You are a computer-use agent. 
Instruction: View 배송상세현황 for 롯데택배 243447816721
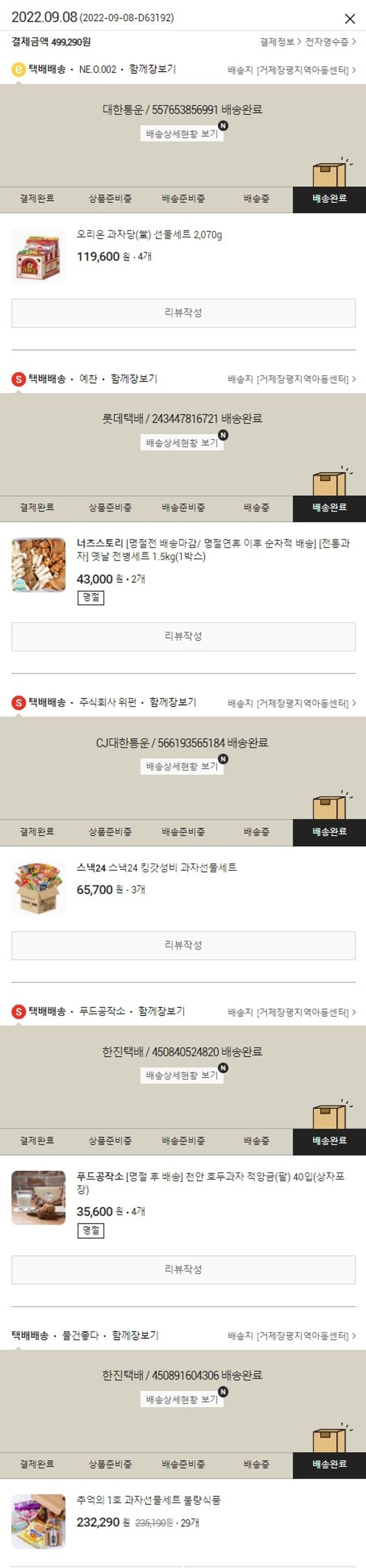(x=182, y=442)
